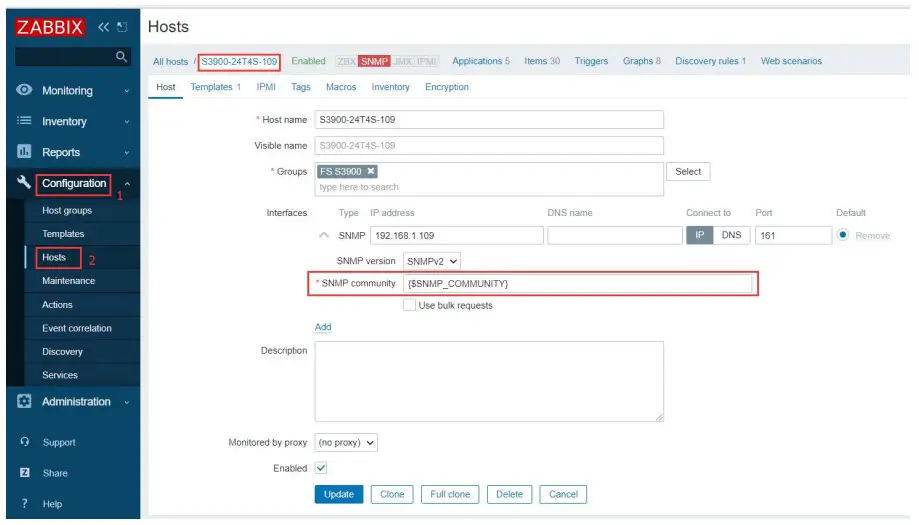
Task: Click the Support headset icon
Action: (x=25, y=441)
